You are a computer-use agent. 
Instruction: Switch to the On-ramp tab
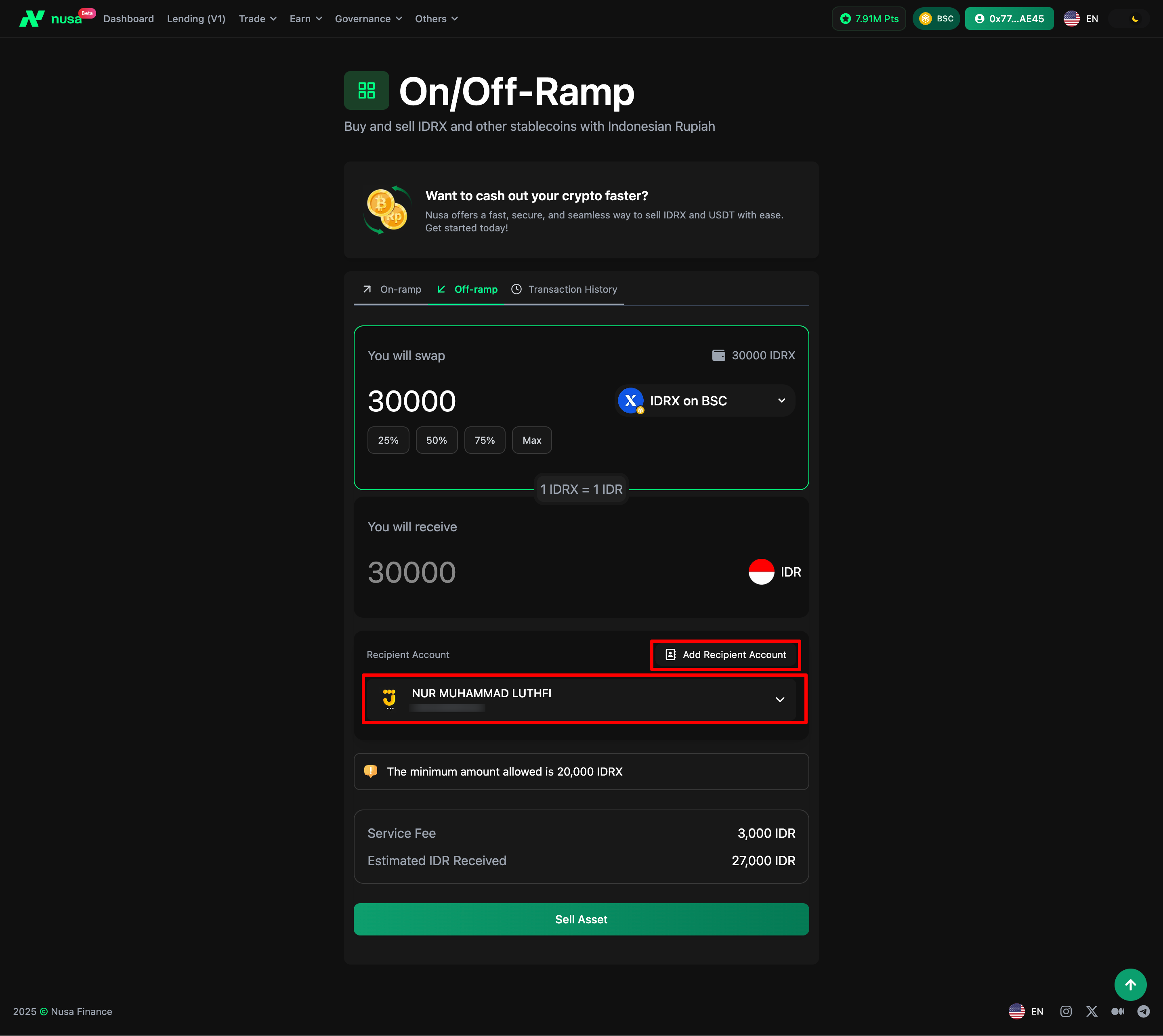[x=392, y=289]
